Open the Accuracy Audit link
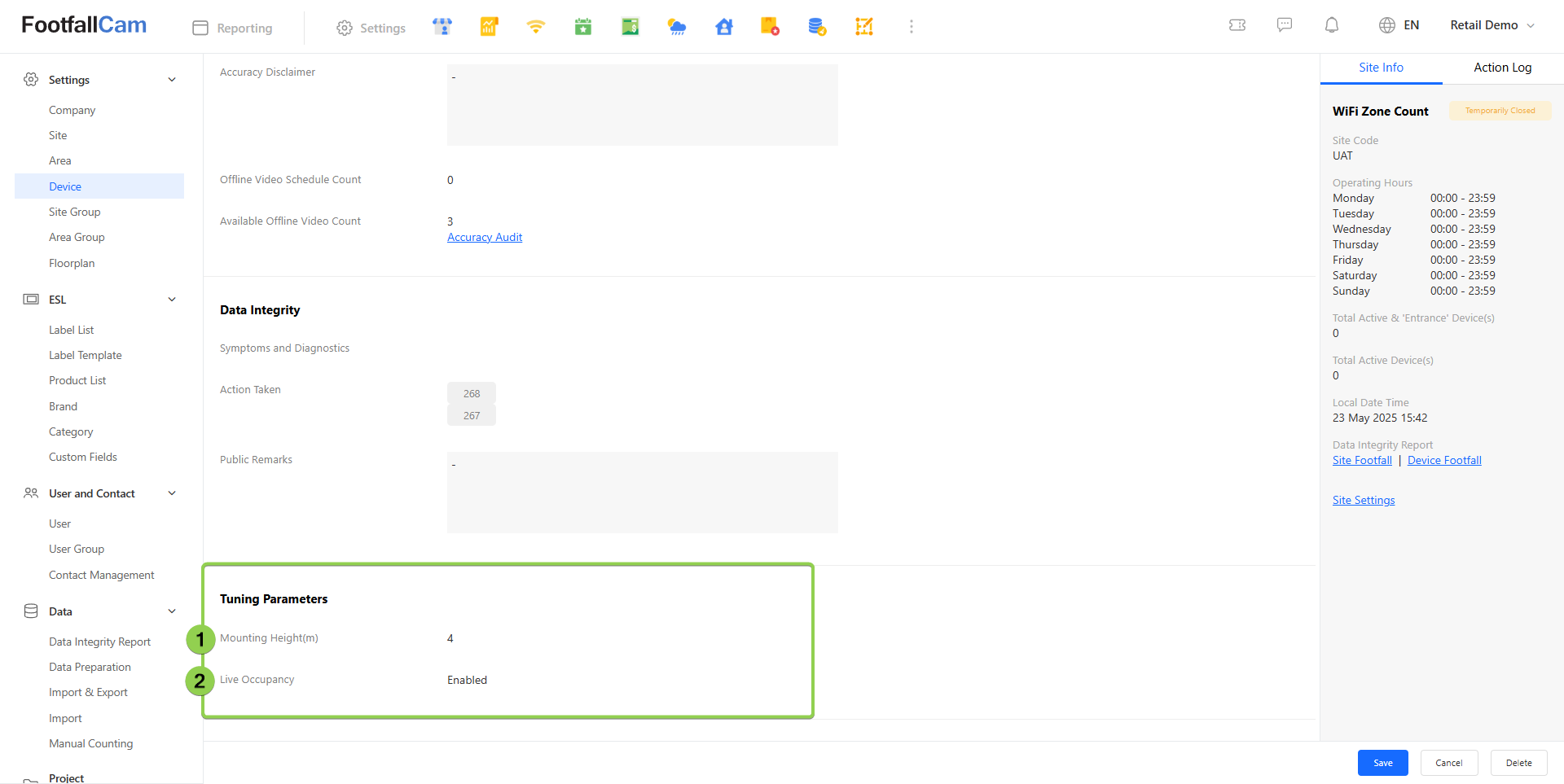Screen dimensions: 1564x784 coord(485,238)
